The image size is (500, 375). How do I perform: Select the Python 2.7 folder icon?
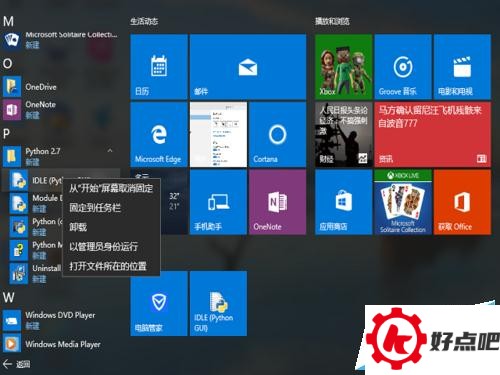[12, 156]
